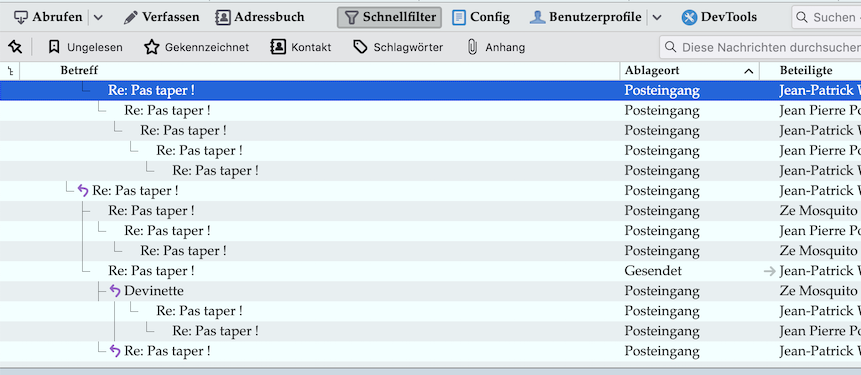Click the pin filter icon in quick filter bar
Image resolution: width=861 pixels, height=375 pixels.
tap(15, 47)
